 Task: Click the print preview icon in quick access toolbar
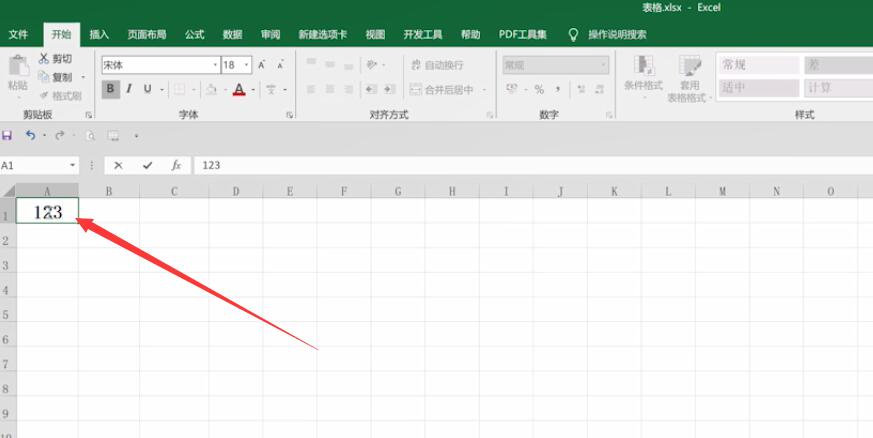(90, 135)
